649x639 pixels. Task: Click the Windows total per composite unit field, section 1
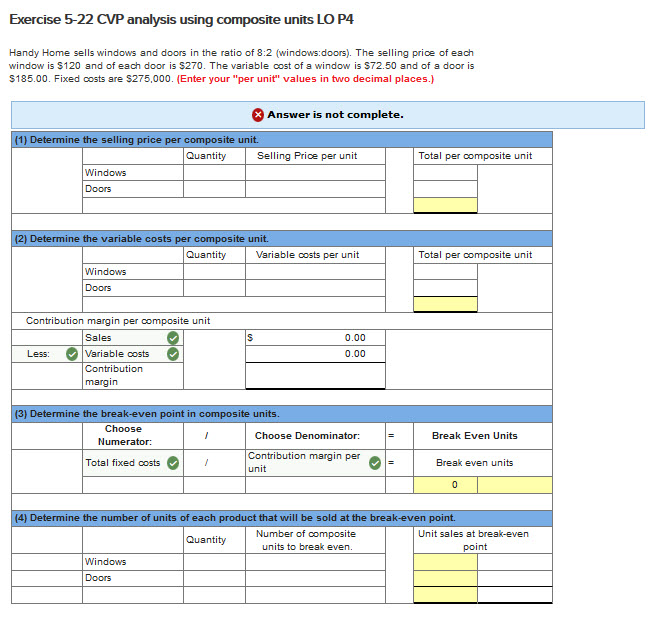[445, 173]
